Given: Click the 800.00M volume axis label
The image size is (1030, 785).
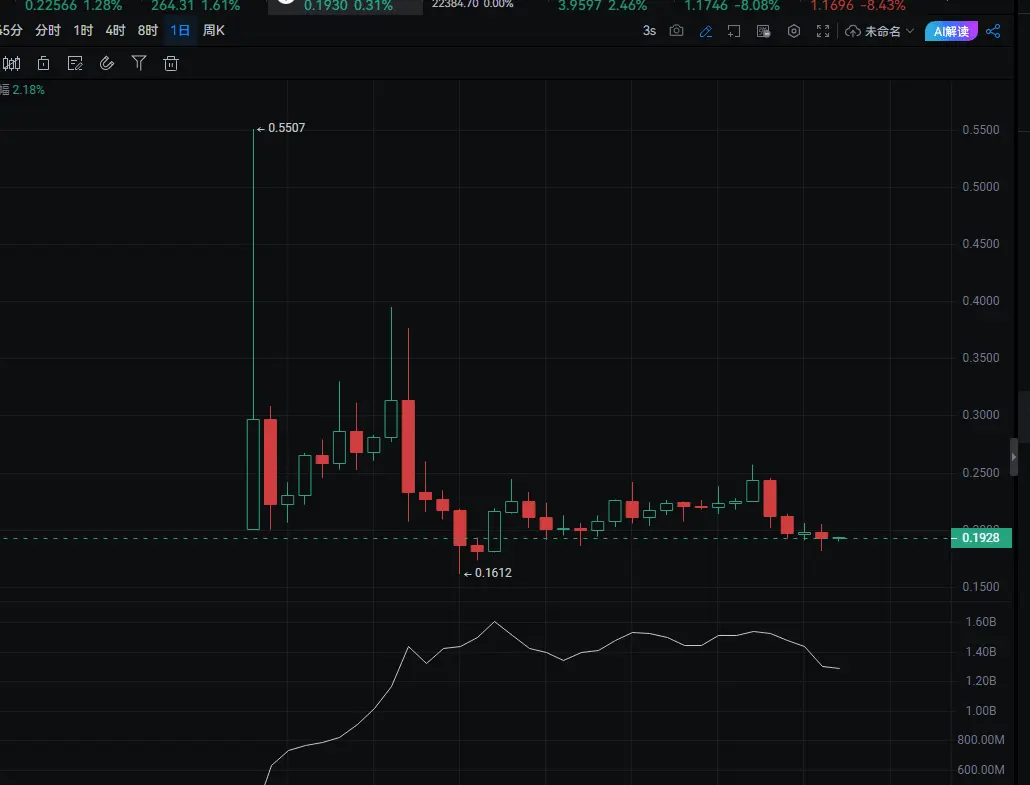Looking at the screenshot, I should point(981,740).
